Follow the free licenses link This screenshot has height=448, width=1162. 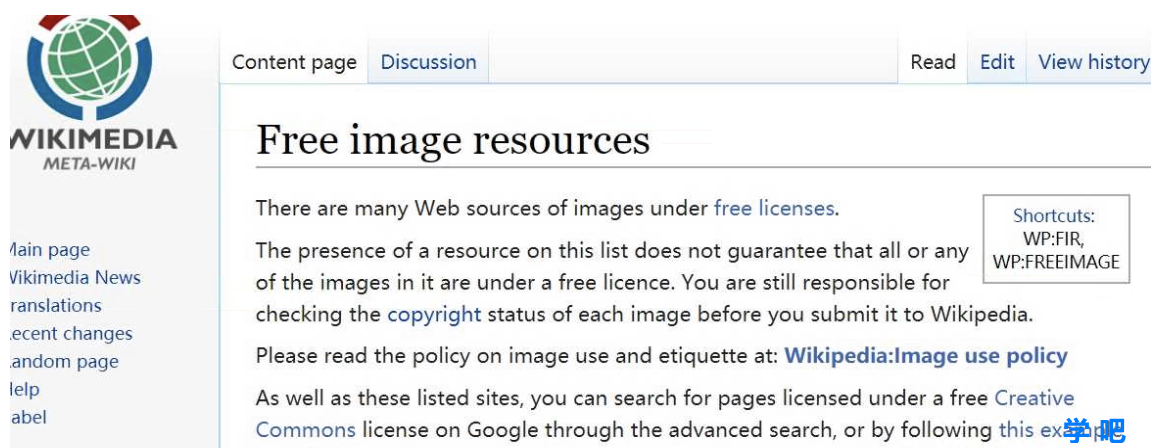[774, 209]
